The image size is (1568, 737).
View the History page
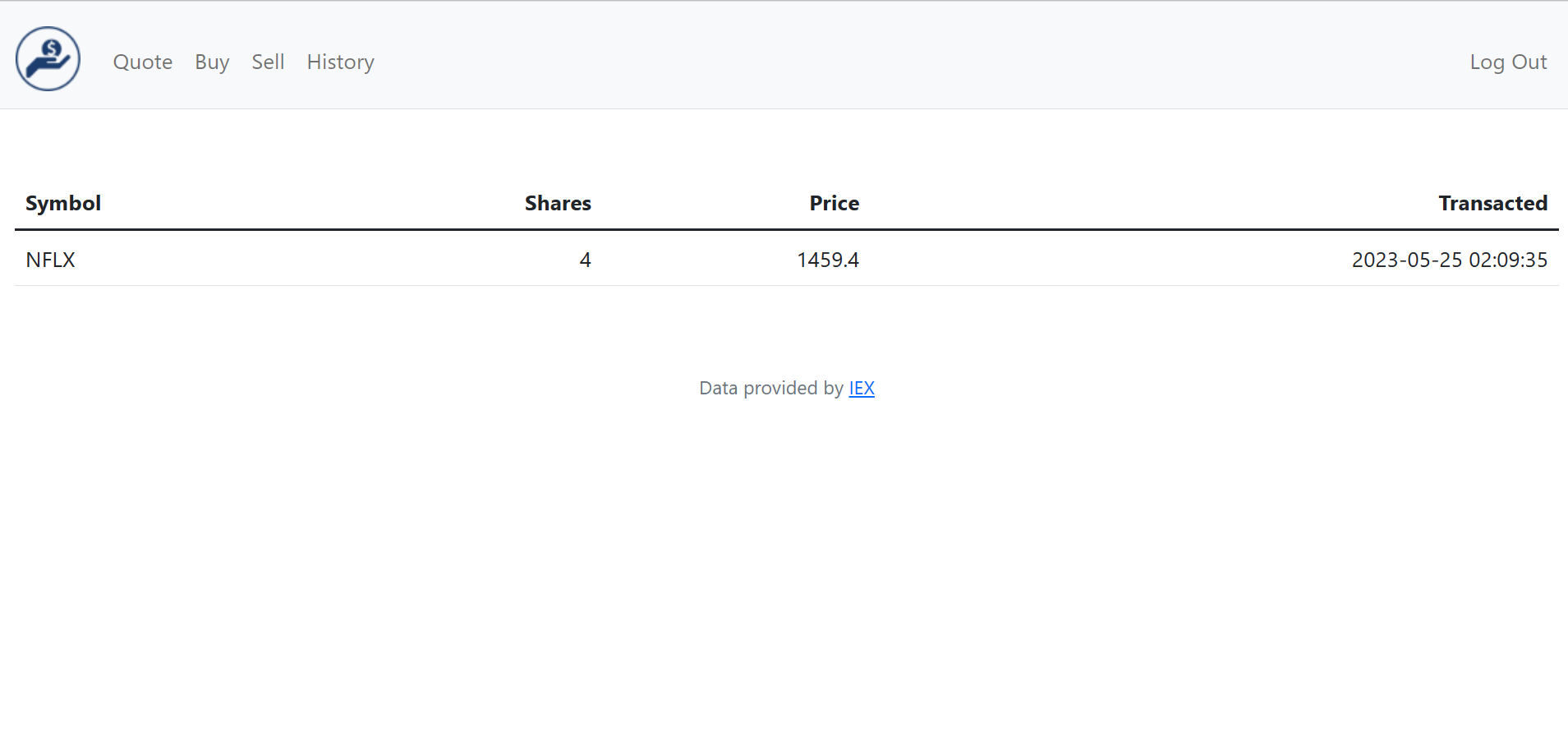(x=340, y=62)
